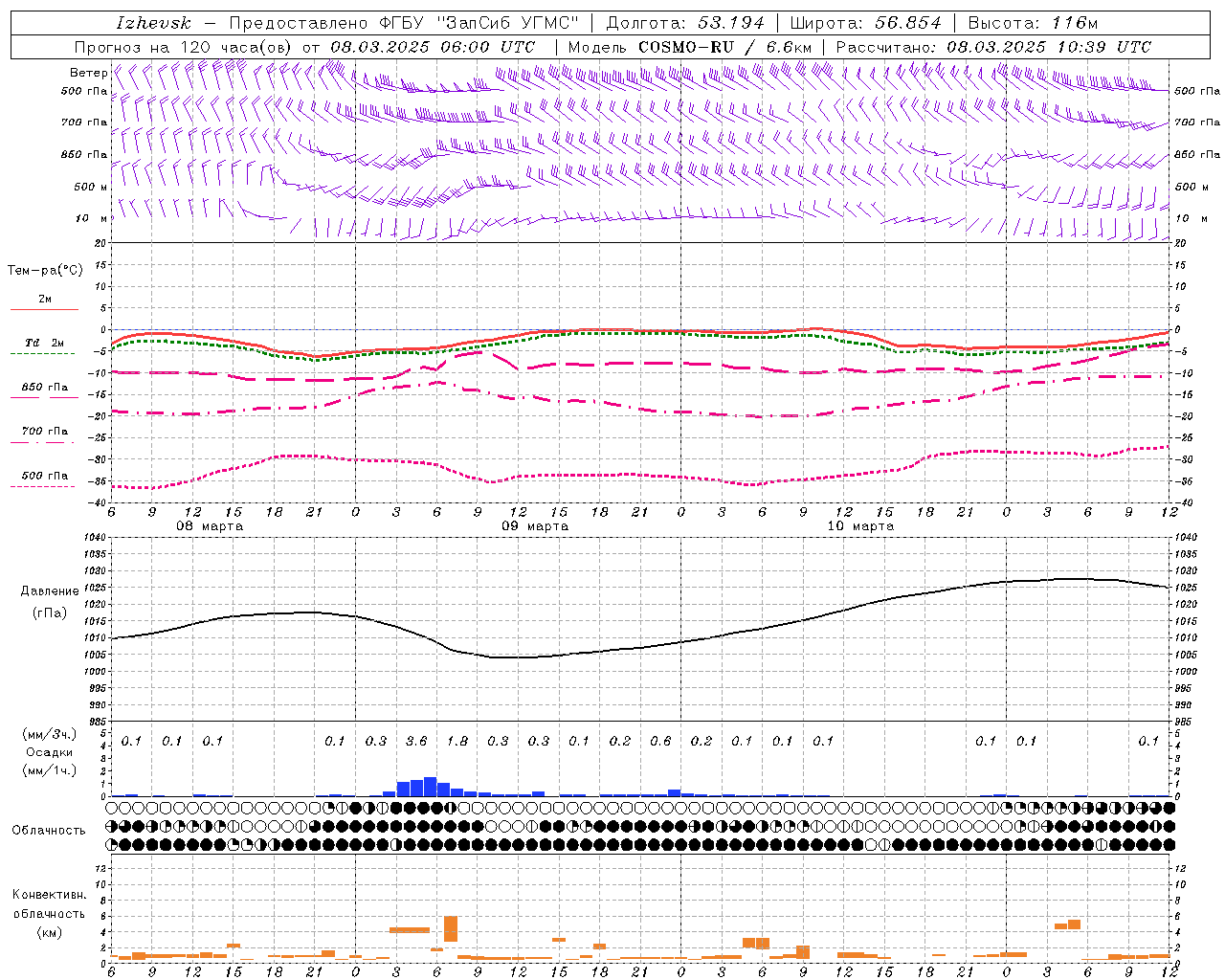Click the '0.6' three-hour precipitation value
The width and height of the screenshot is (1225, 980).
[x=660, y=741]
